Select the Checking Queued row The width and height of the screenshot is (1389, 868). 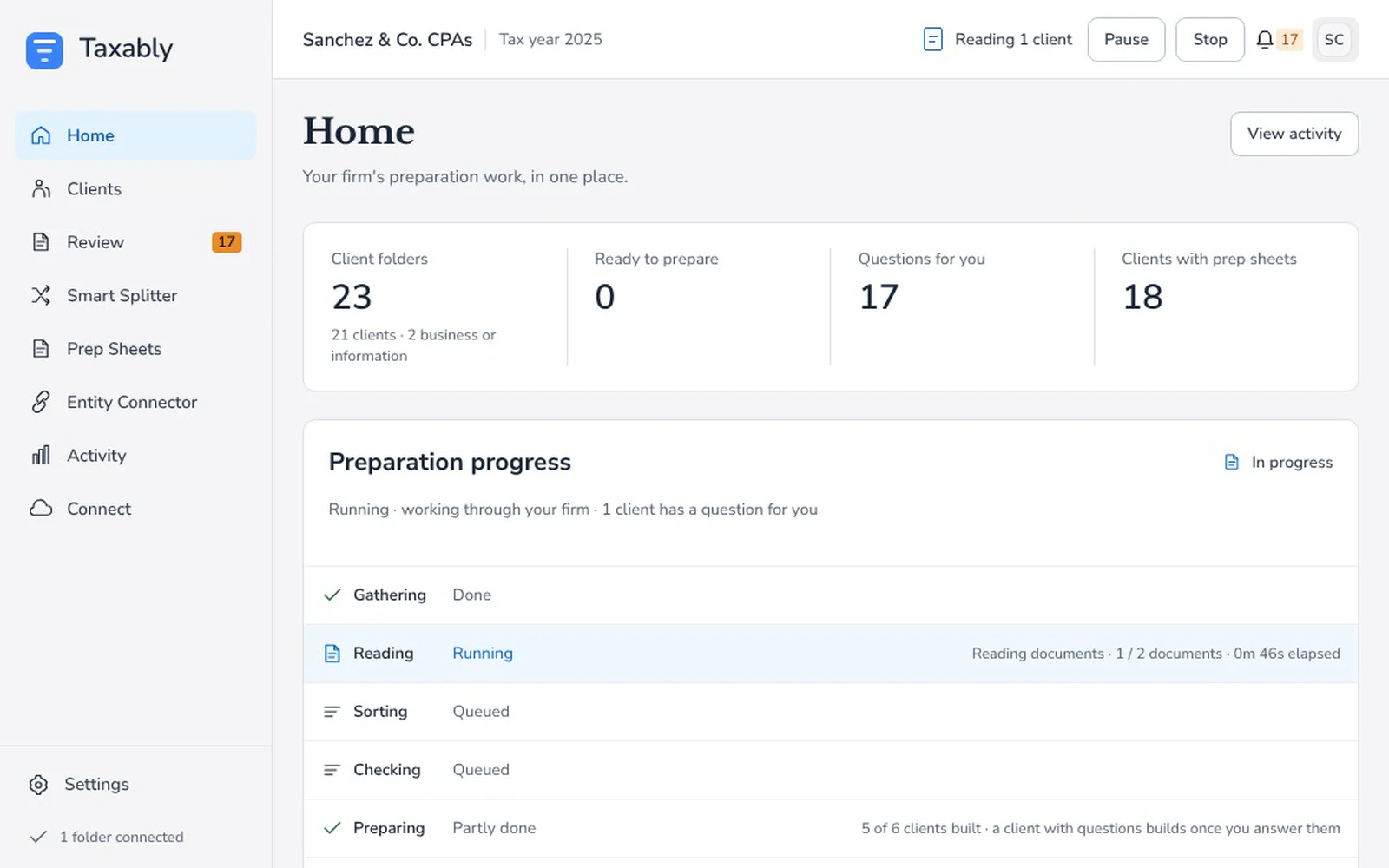tap(831, 770)
